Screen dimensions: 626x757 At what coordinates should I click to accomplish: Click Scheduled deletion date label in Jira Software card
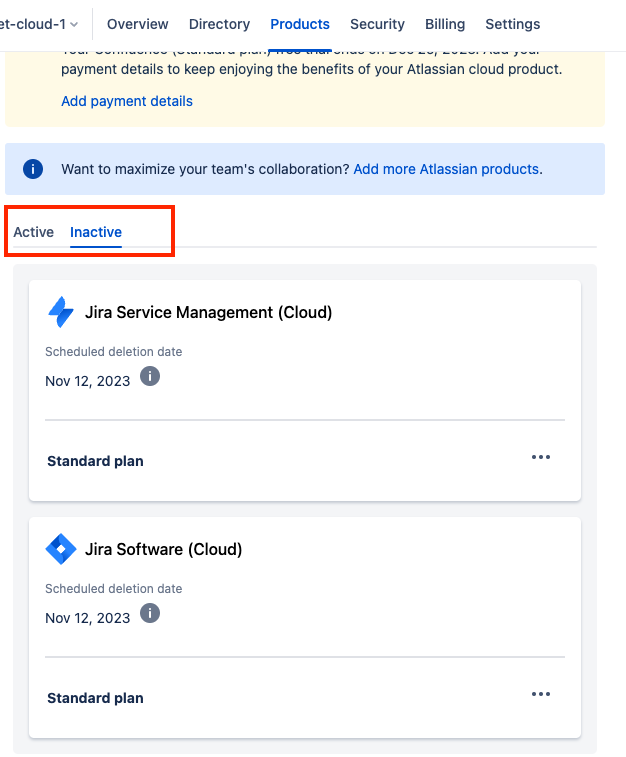(x=113, y=589)
